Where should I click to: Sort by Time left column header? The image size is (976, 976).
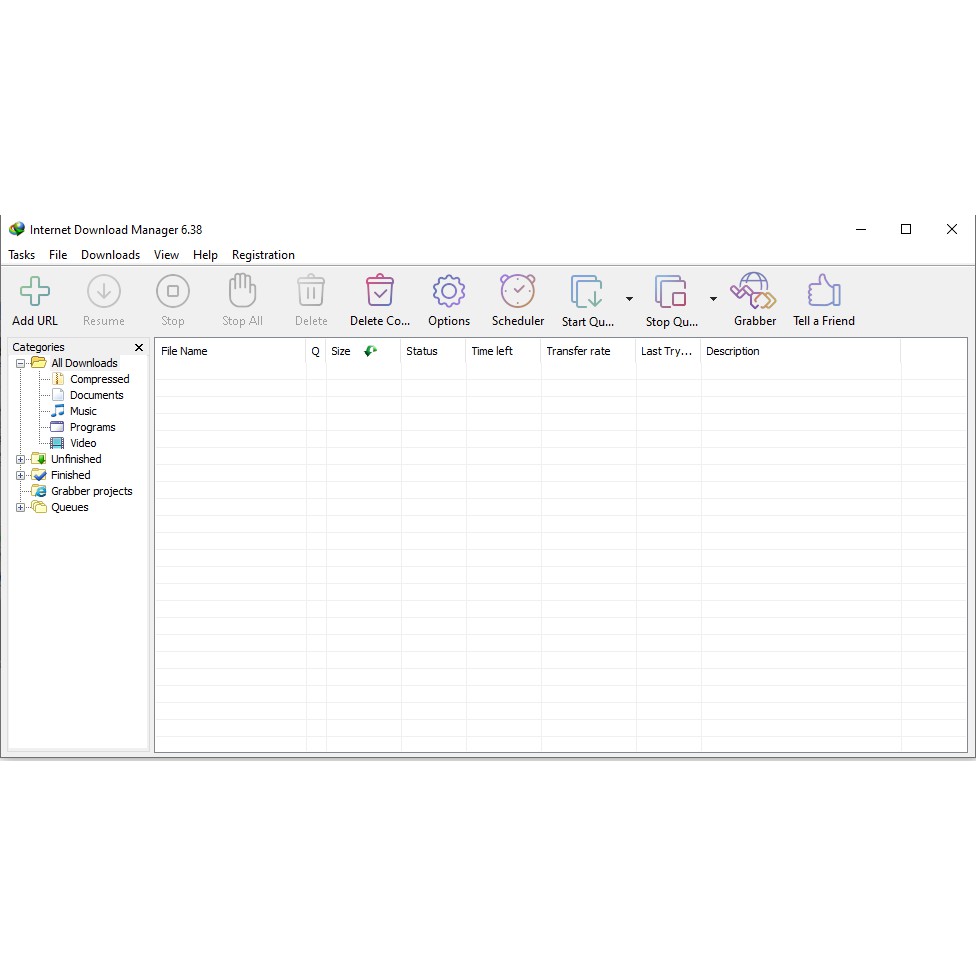[504, 351]
